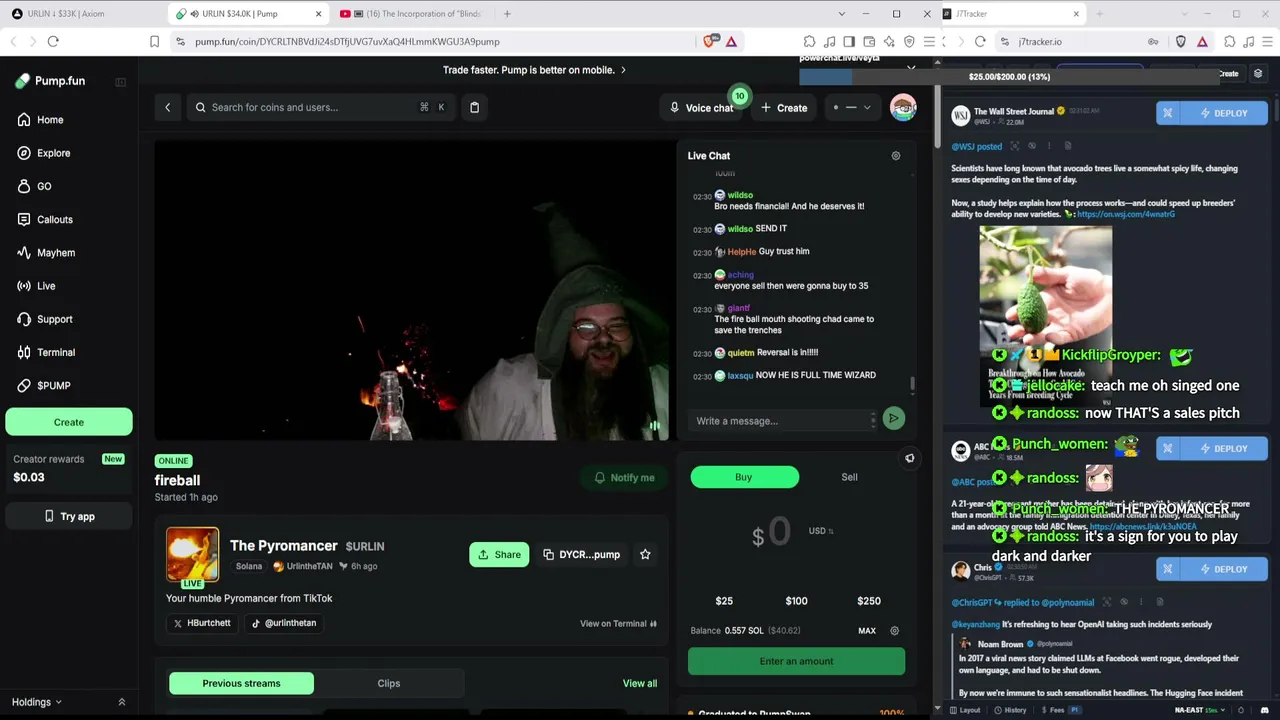1280x720 pixels.
Task: Switch trade mode to Buy
Action: 744,477
